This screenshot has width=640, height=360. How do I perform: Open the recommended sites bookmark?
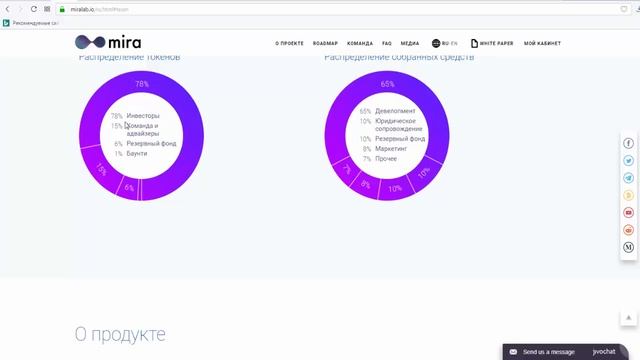point(31,23)
